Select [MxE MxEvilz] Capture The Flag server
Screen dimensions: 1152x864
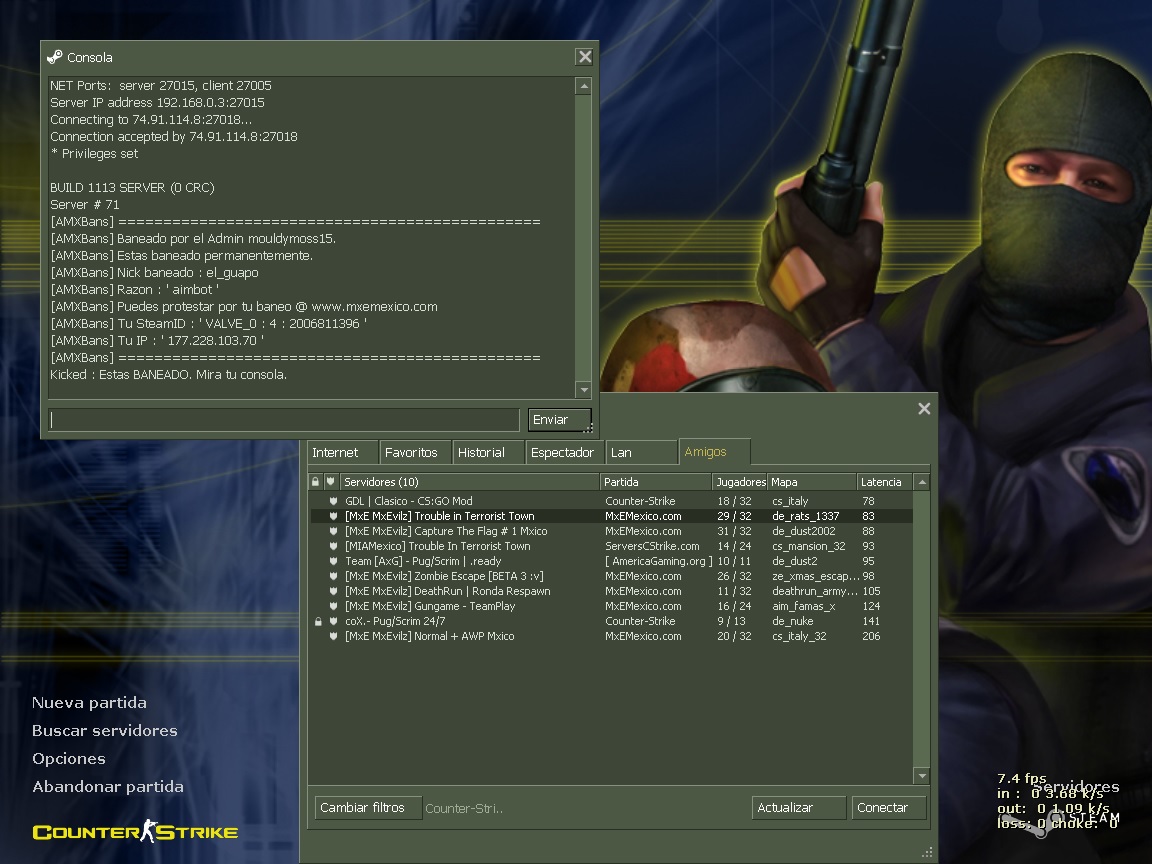tap(611, 531)
